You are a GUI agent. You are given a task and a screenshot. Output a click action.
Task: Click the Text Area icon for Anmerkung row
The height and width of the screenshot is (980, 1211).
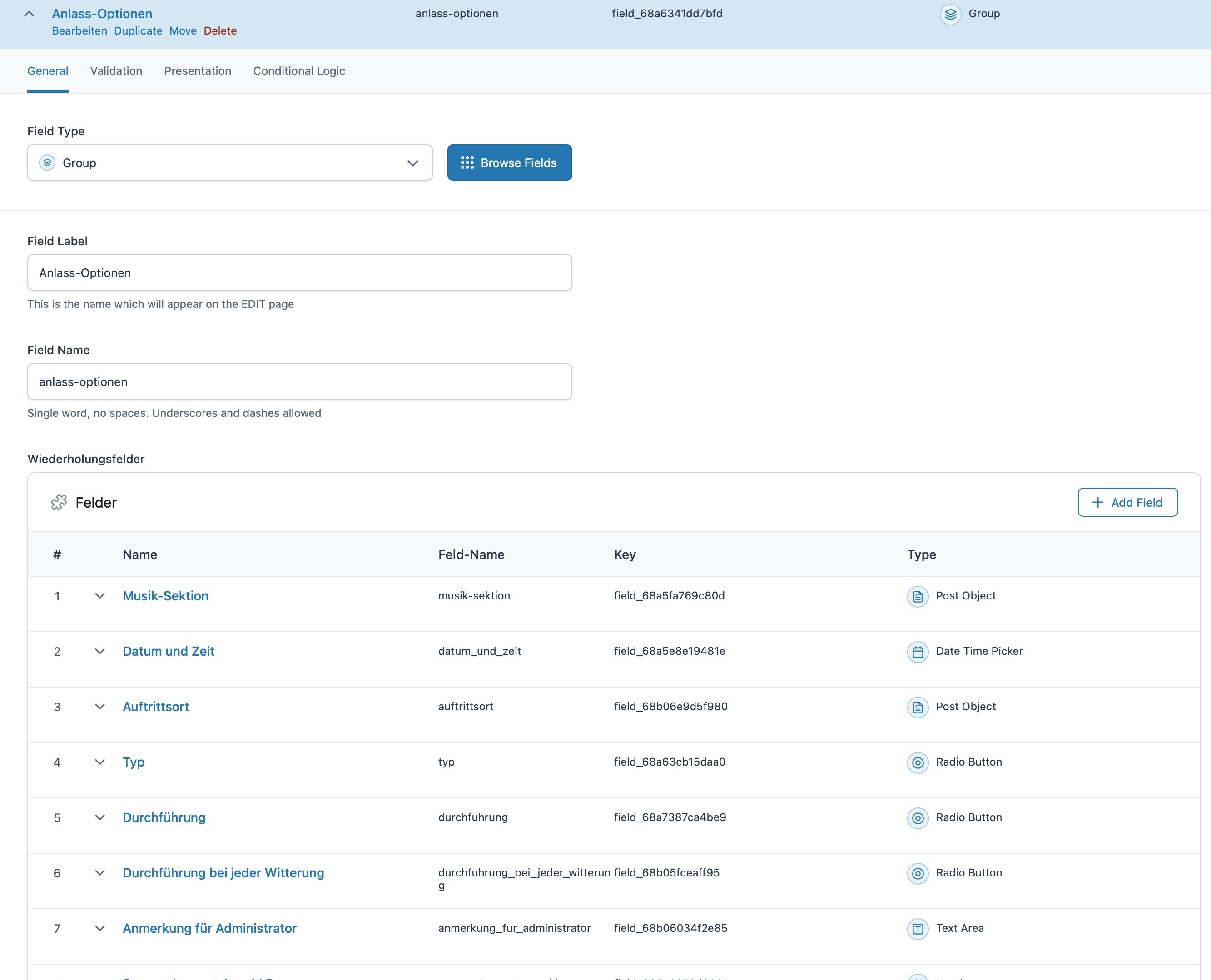pyautogui.click(x=918, y=929)
